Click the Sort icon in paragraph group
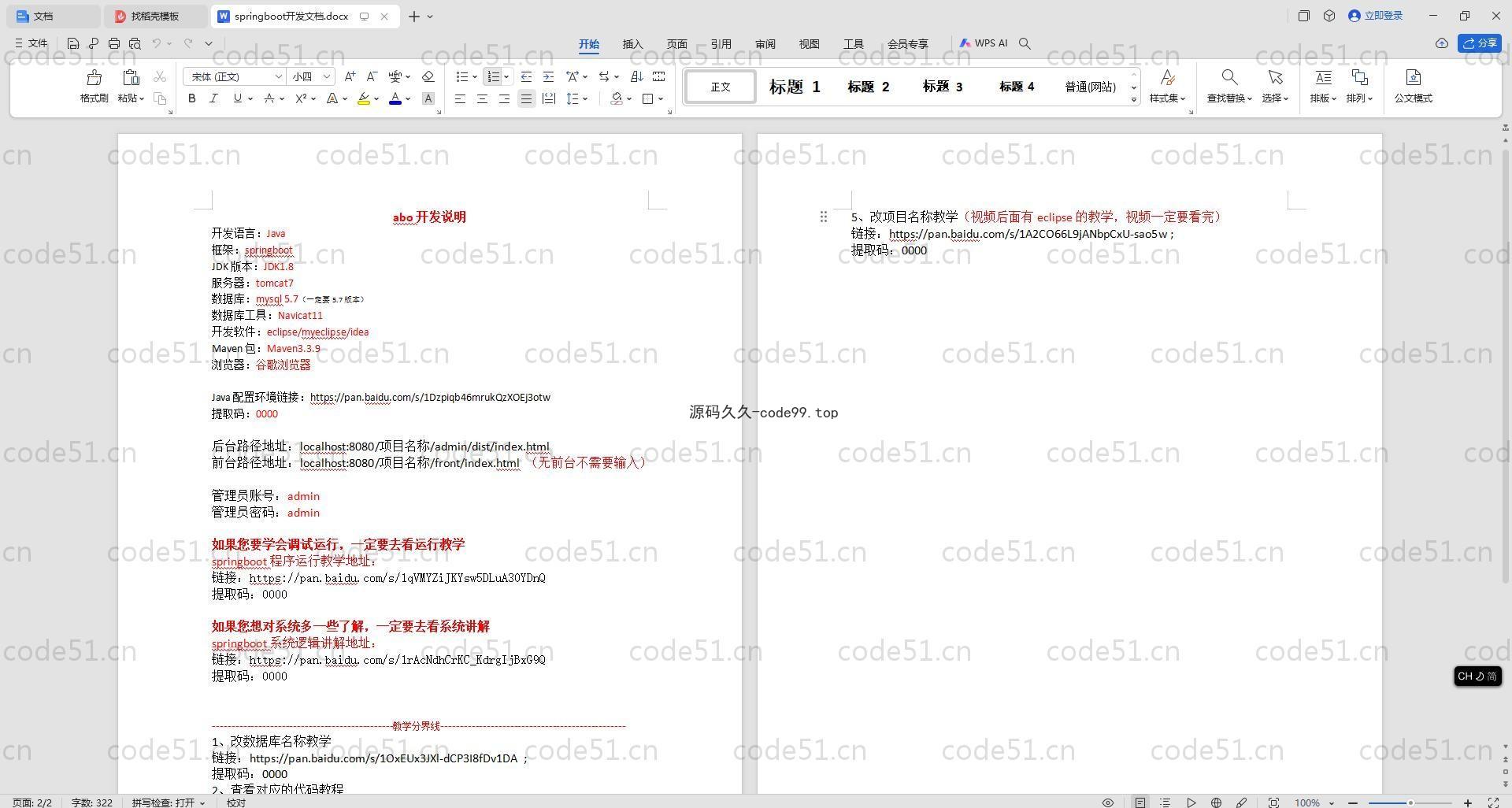This screenshot has width=1512, height=808. (x=637, y=76)
